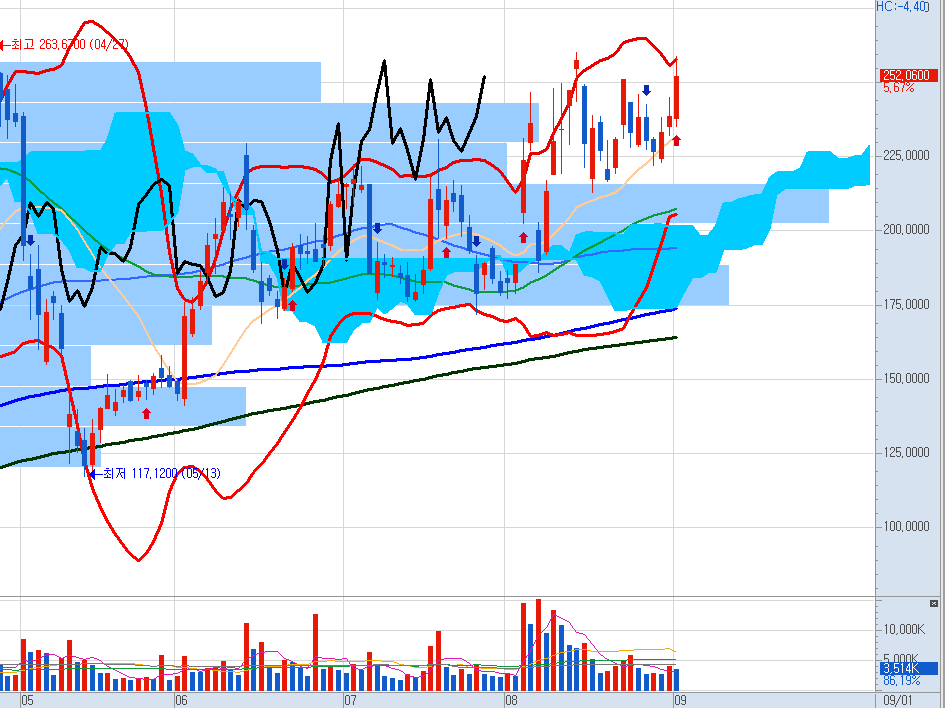This screenshot has height=708, width=945.
Task: Click the 175,0000 price axis label
Action: (906, 304)
